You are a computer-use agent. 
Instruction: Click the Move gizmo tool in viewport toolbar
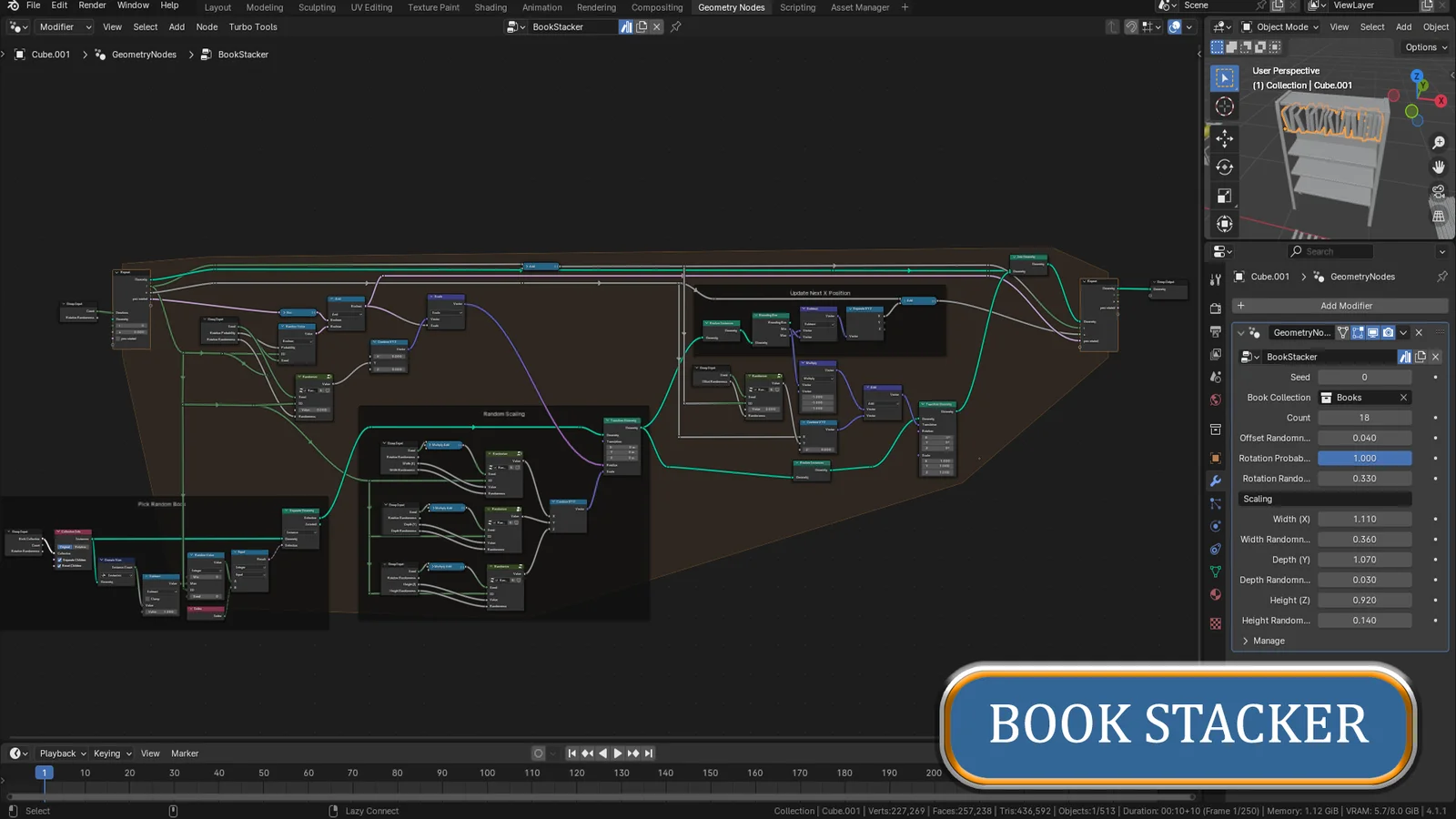coord(1225,139)
